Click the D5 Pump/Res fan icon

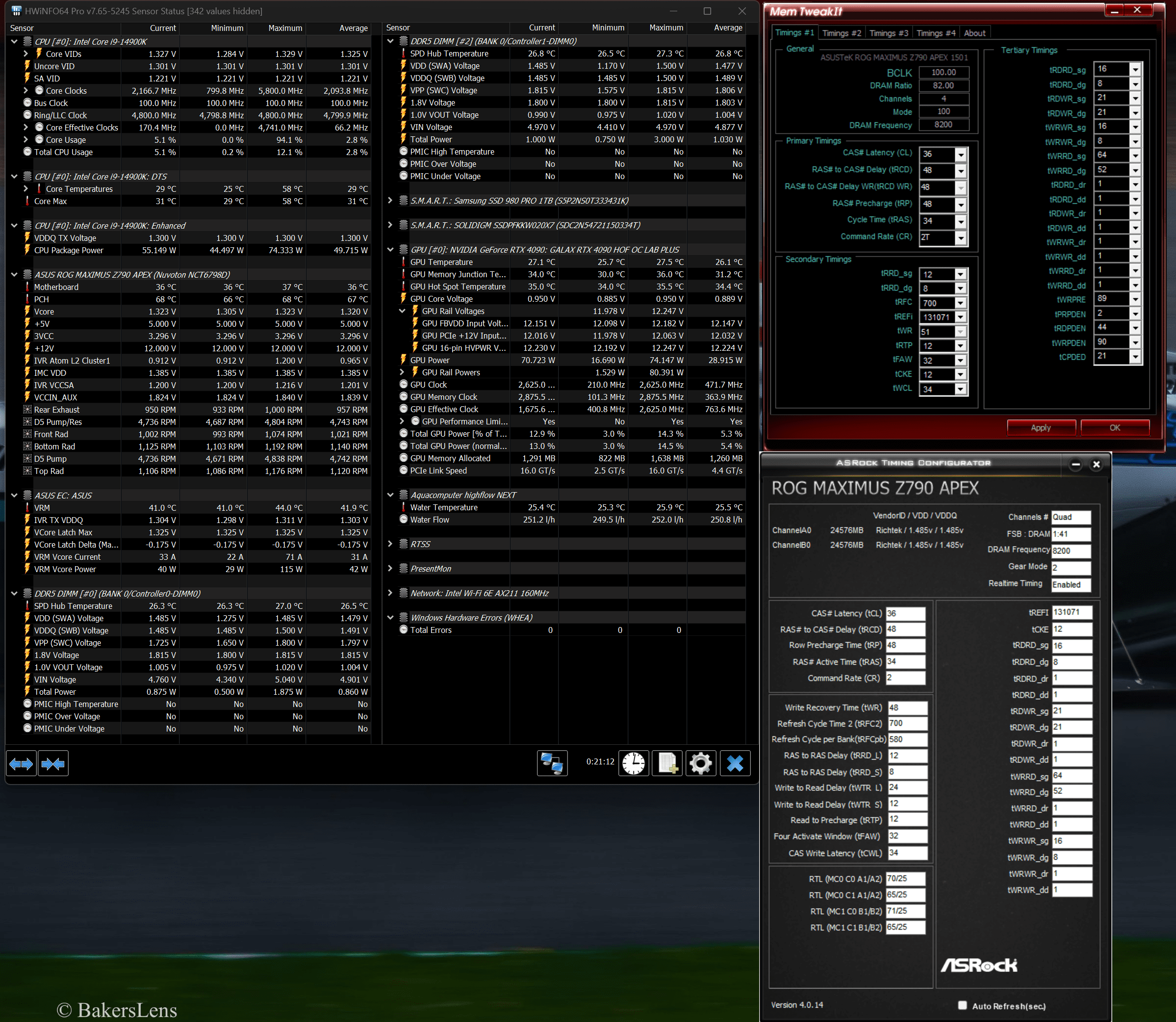coord(27,422)
